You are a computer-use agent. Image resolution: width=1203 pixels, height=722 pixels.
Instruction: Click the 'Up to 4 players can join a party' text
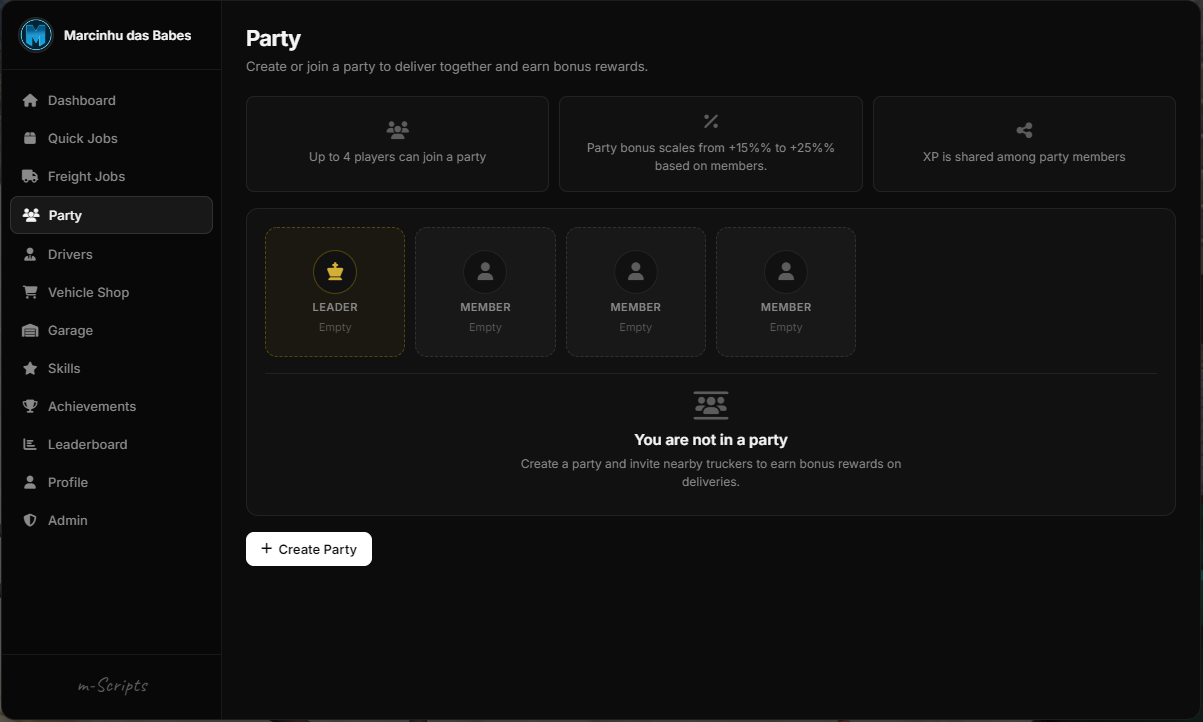click(397, 157)
